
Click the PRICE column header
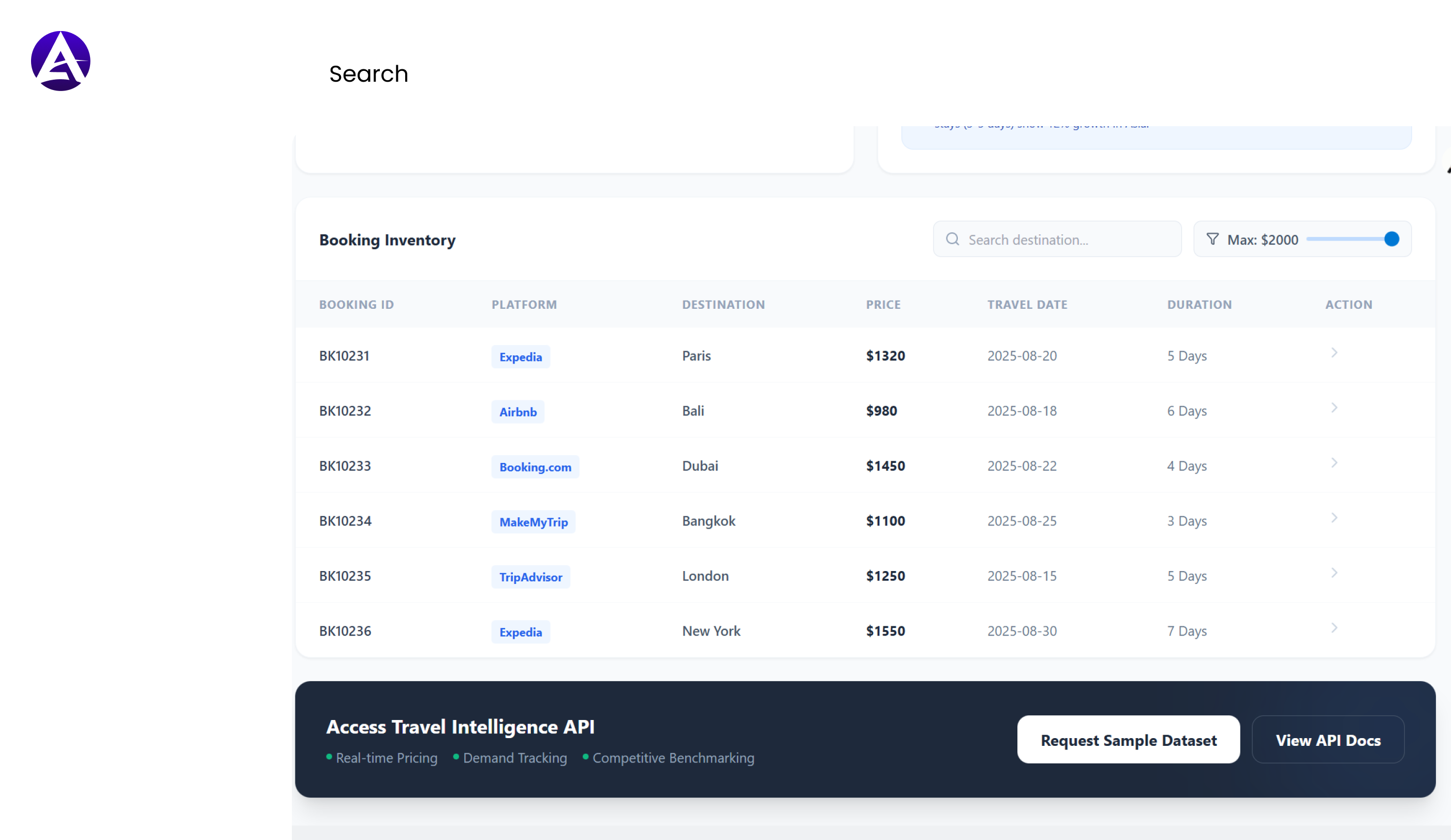pos(883,304)
